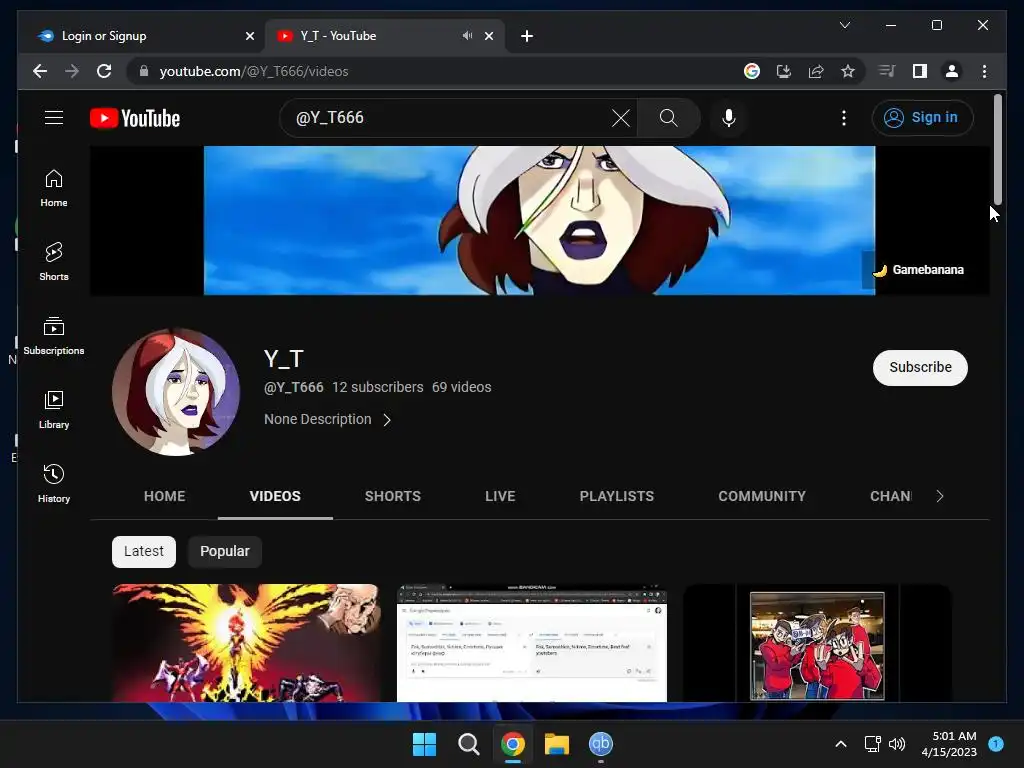Image resolution: width=1024 pixels, height=768 pixels.
Task: Open volume control in system tray
Action: pyautogui.click(x=897, y=744)
